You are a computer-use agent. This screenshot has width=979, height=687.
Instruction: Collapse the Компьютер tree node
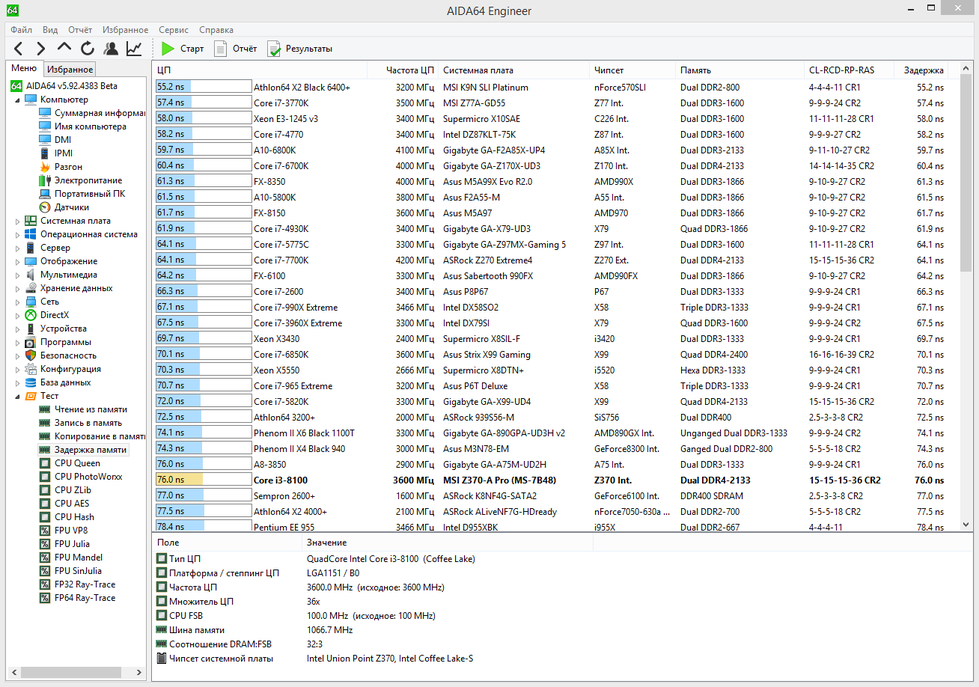coord(17,100)
